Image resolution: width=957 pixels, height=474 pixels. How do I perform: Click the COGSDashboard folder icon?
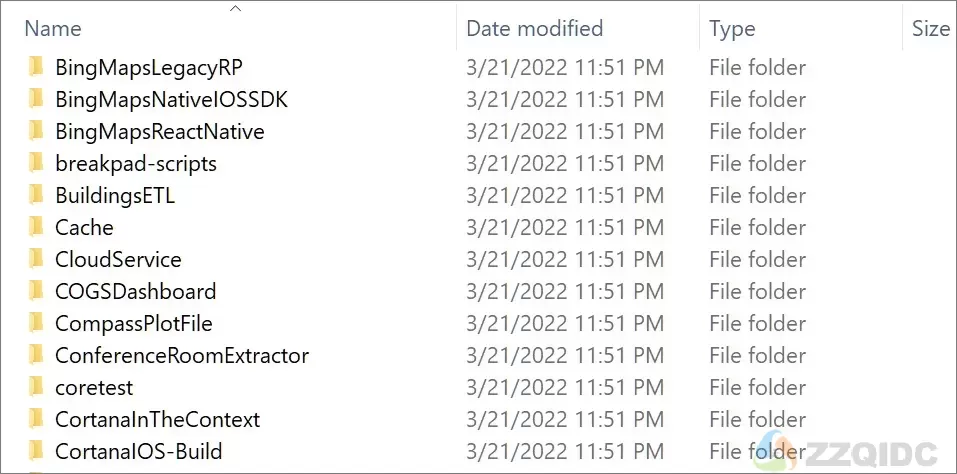coord(37,292)
